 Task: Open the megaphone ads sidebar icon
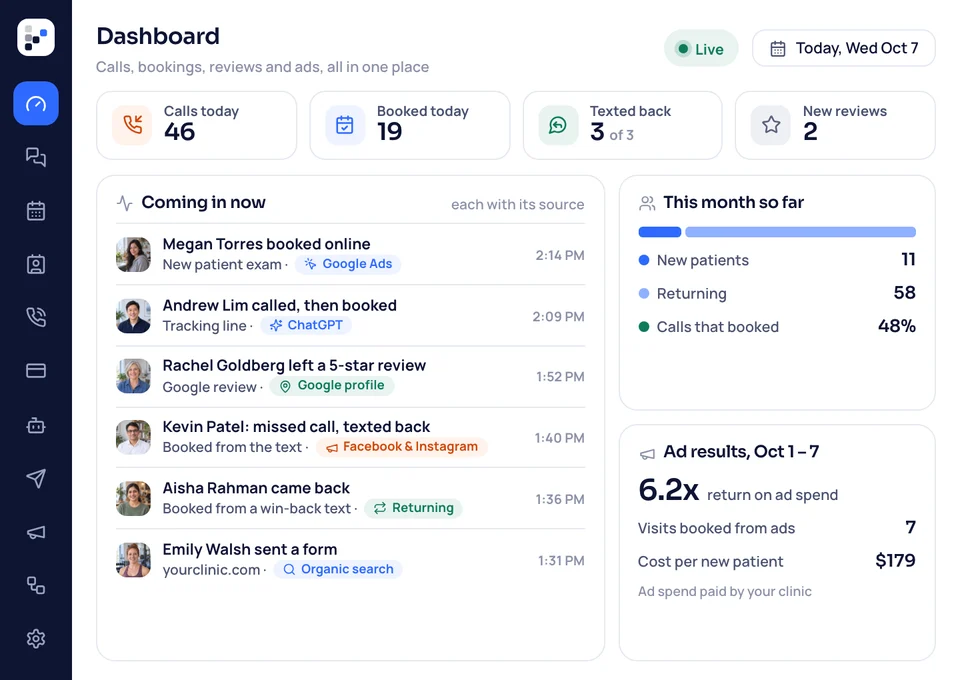(36, 532)
